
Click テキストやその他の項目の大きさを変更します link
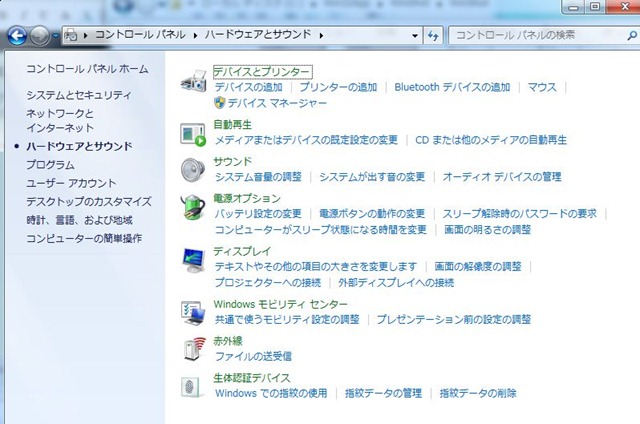point(316,267)
